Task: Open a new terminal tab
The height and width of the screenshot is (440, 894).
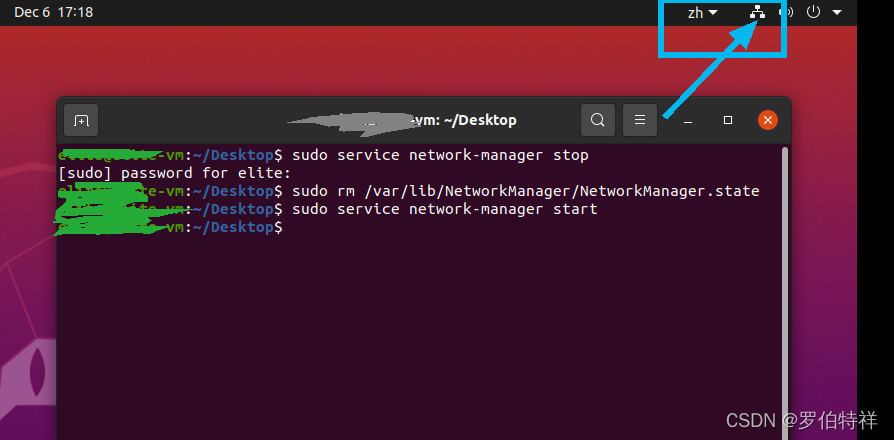Action: [81, 121]
